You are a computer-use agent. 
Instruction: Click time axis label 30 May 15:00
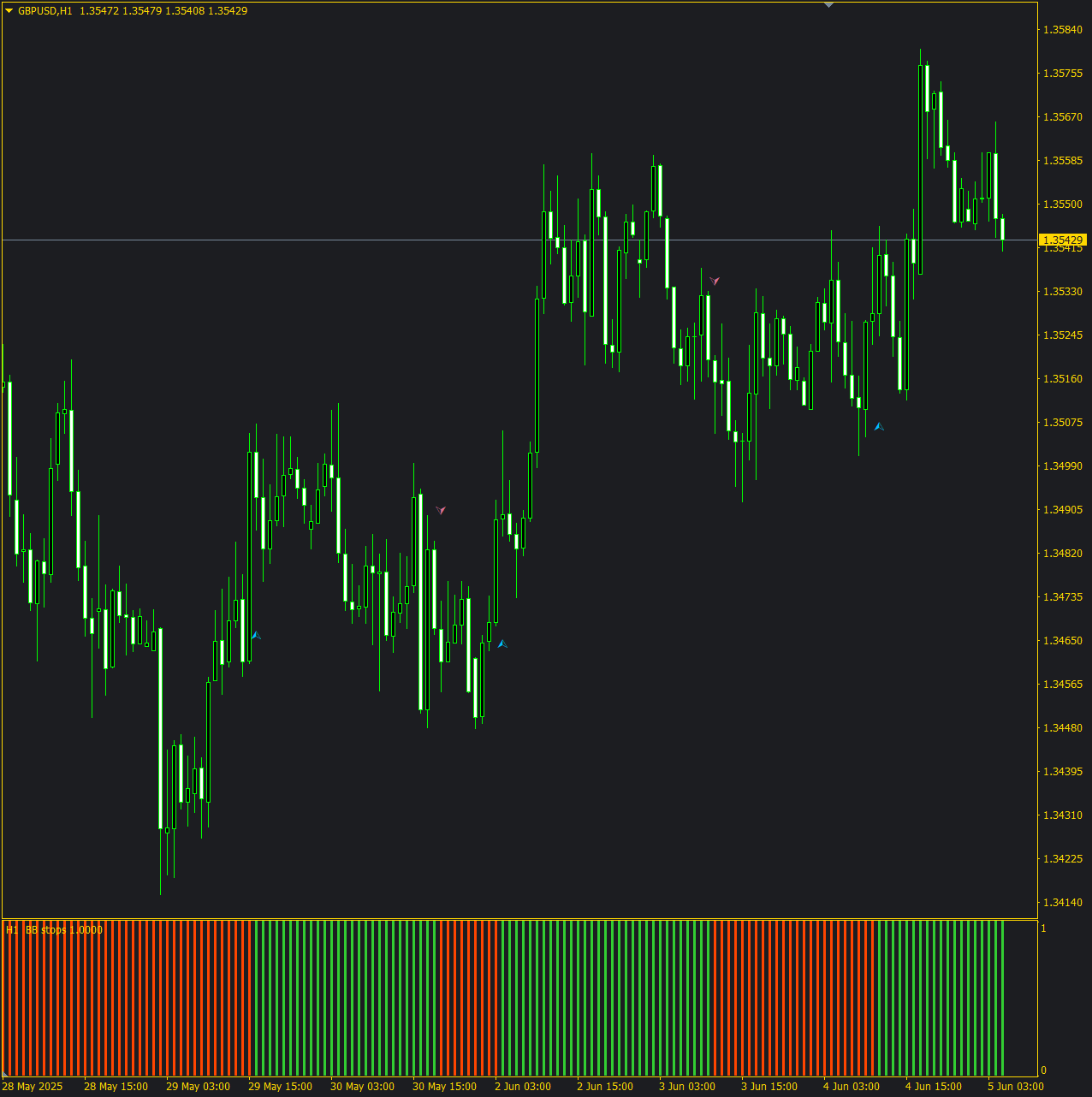[444, 1087]
